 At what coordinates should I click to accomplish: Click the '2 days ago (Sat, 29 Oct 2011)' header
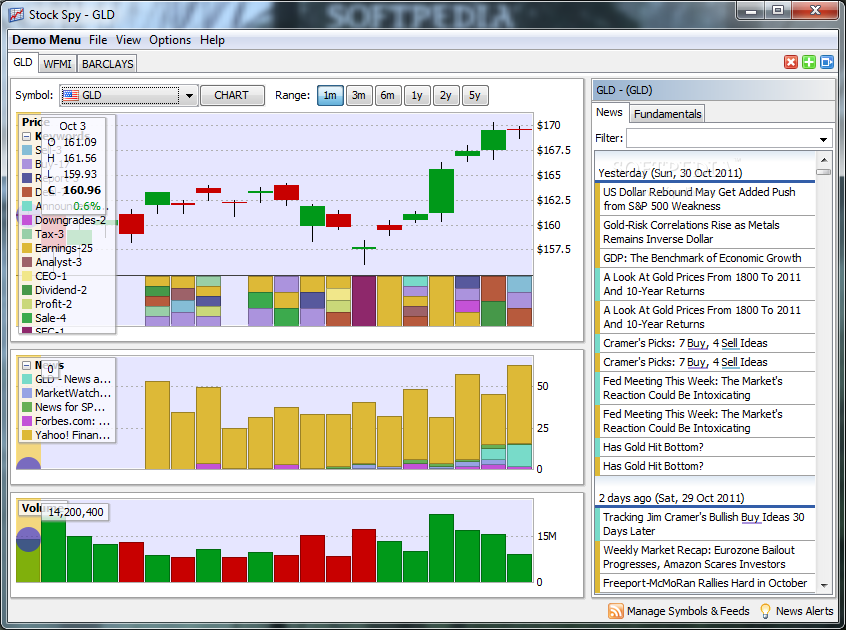[x=671, y=498]
